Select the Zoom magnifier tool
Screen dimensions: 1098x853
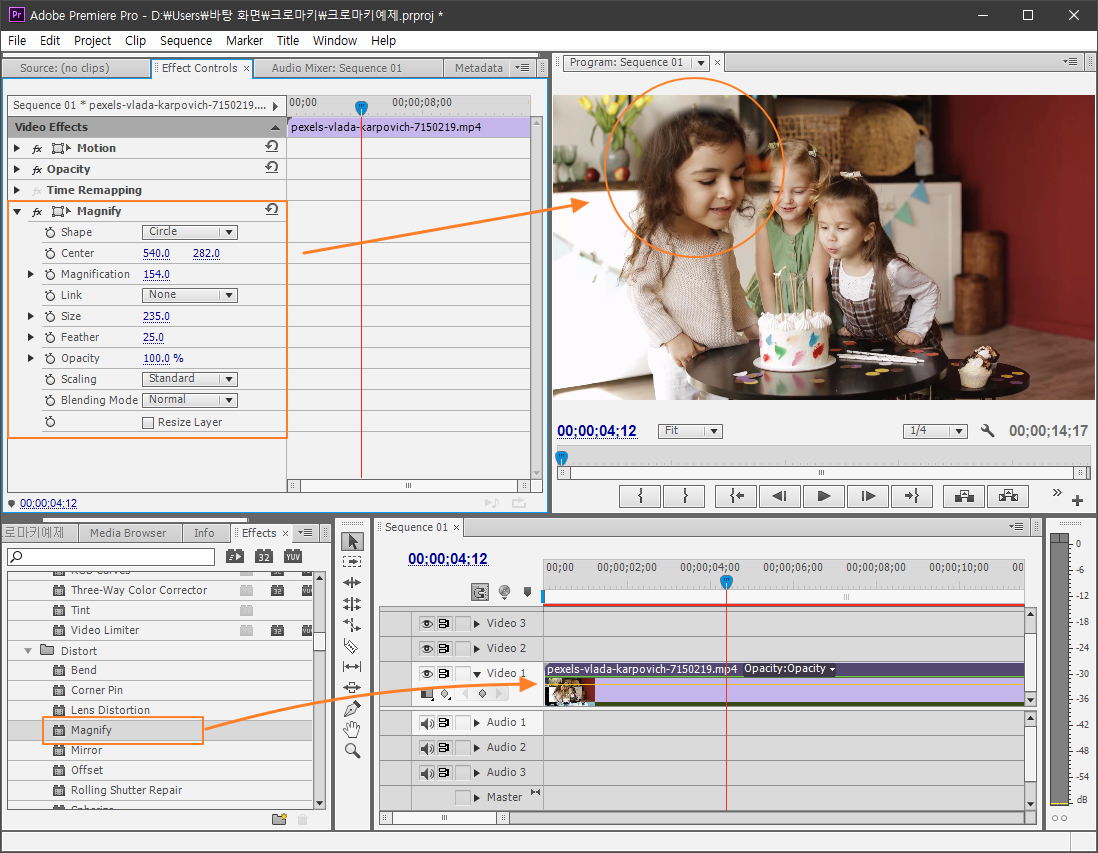point(352,751)
